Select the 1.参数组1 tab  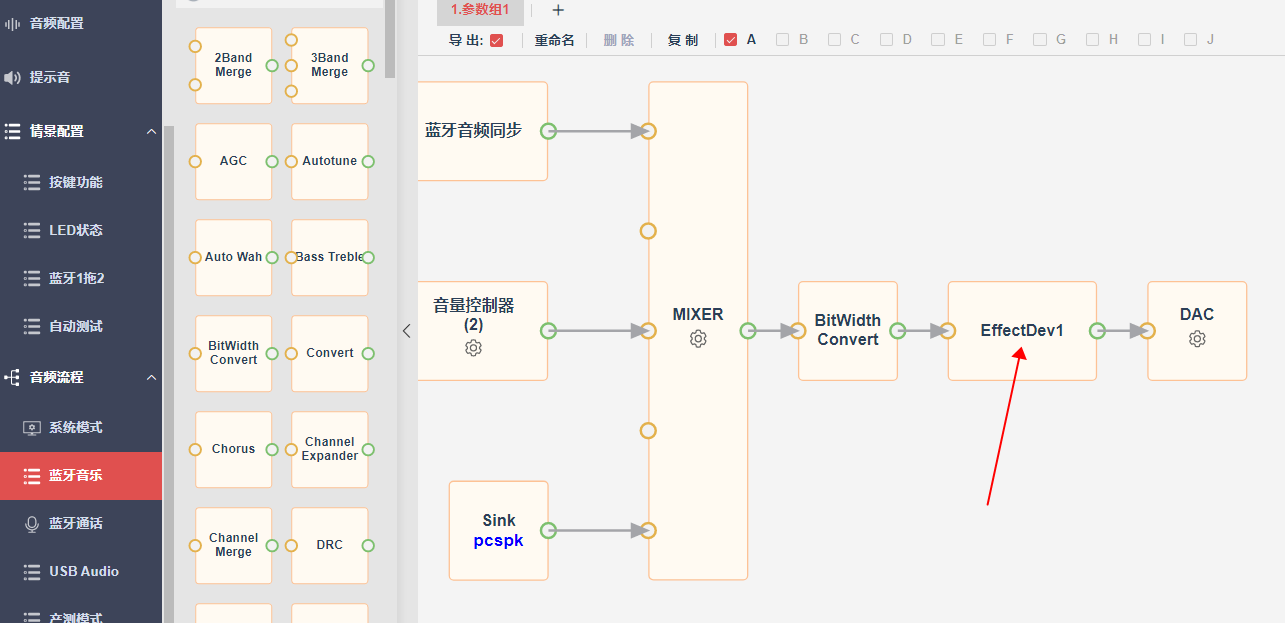pos(480,10)
